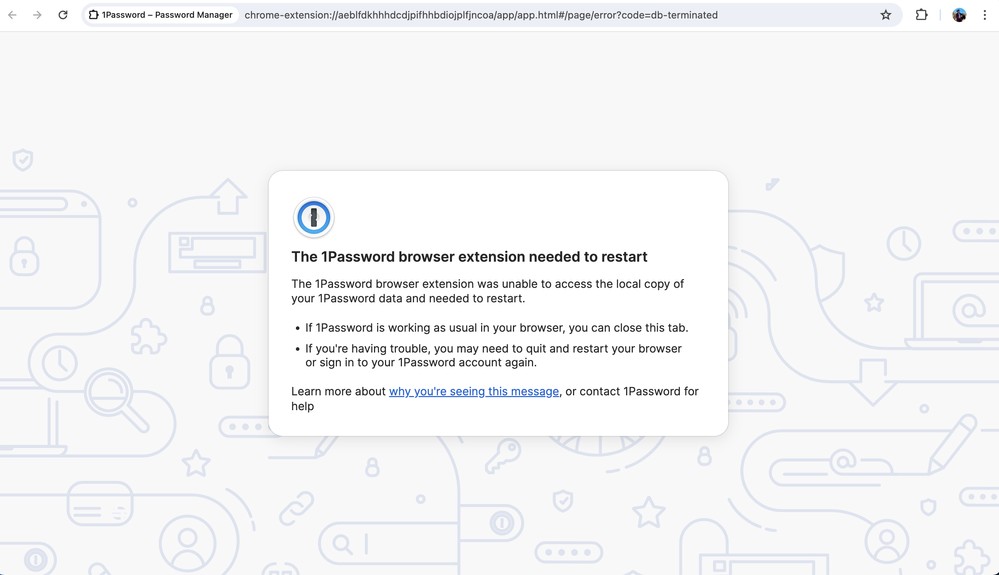999x575 pixels.
Task: Click the puzzle icon inside the address bar chip
Action: 94,15
